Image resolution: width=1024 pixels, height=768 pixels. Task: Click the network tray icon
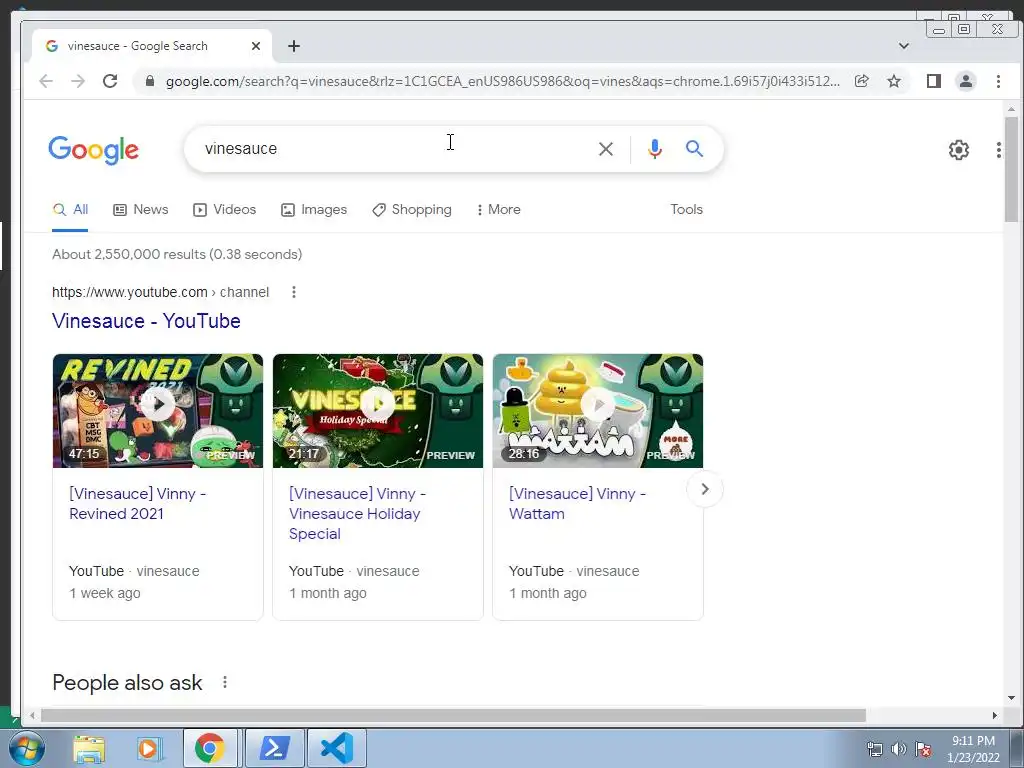pyautogui.click(x=874, y=749)
